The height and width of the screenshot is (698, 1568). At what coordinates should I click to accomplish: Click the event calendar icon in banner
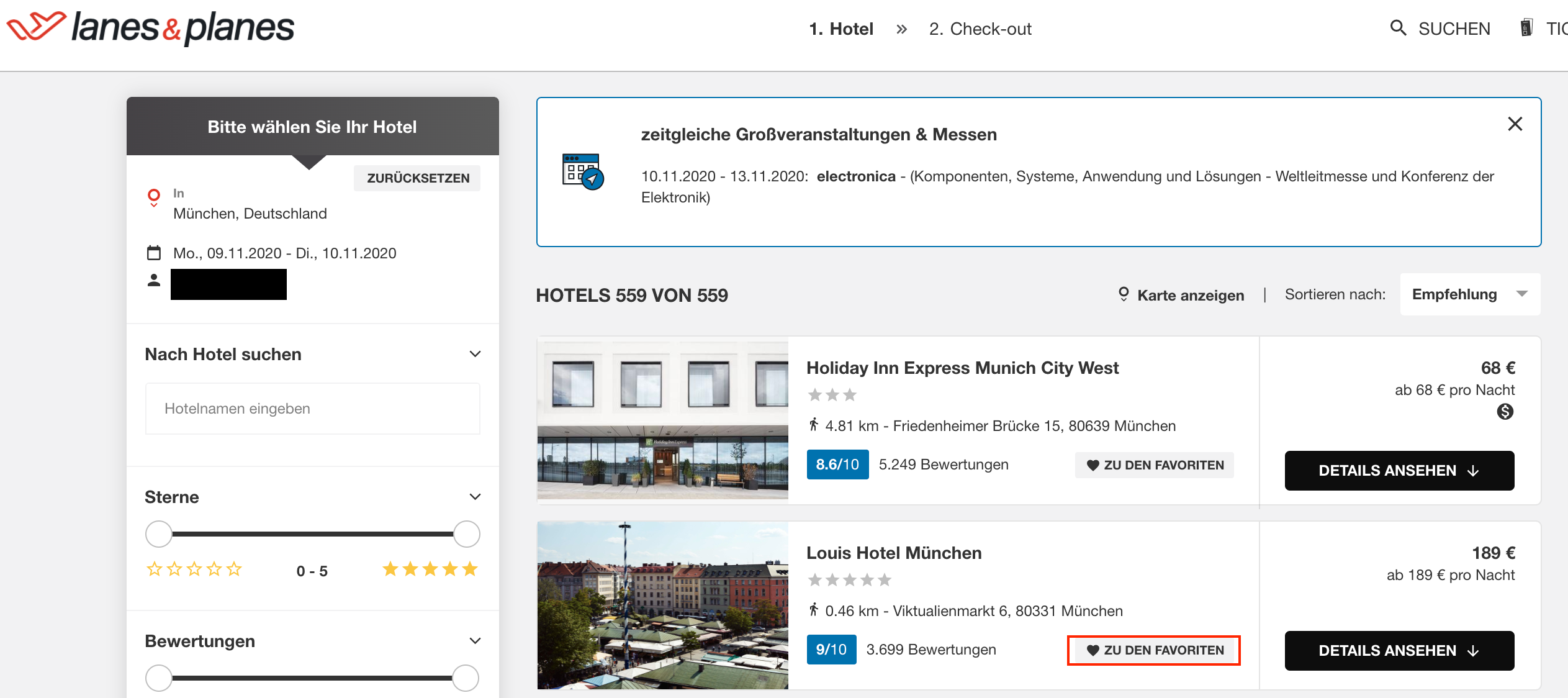click(x=583, y=171)
